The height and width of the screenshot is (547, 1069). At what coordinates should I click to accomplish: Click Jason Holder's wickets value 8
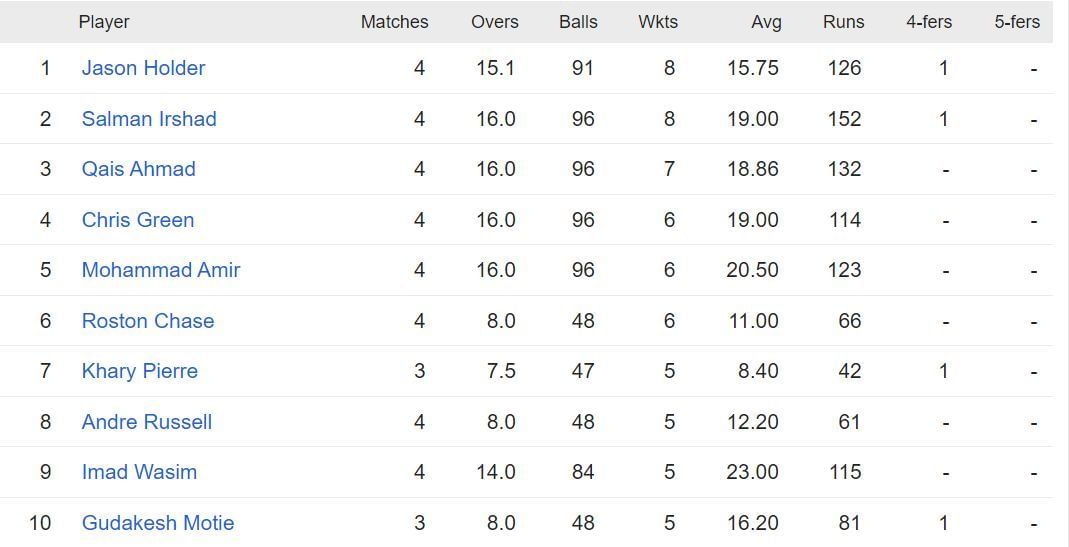tap(669, 68)
